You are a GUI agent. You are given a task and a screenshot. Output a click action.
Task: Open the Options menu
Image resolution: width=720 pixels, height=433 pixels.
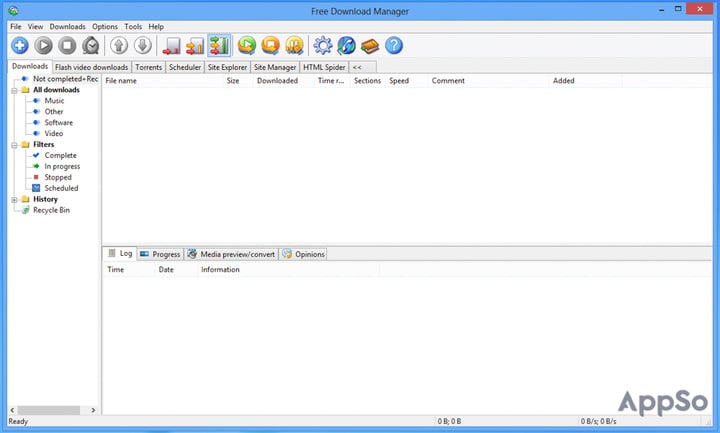104,26
